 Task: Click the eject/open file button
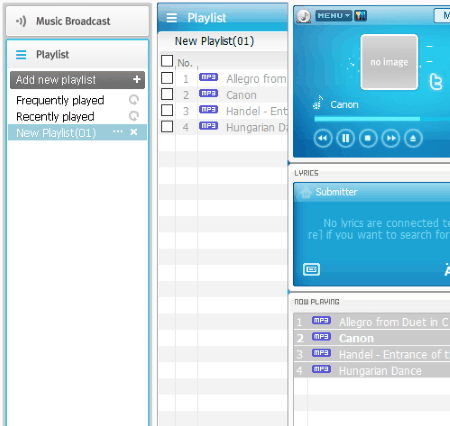(x=413, y=138)
